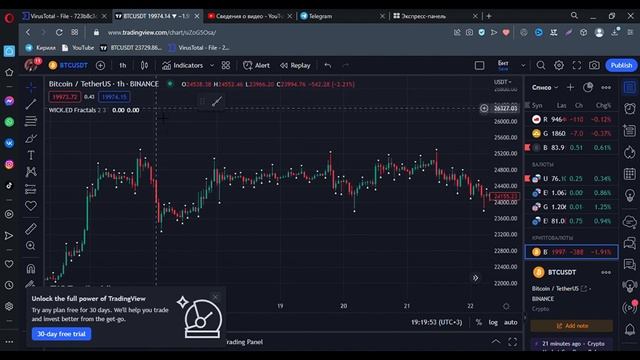Take a chart snapshot with camera

tap(594, 65)
